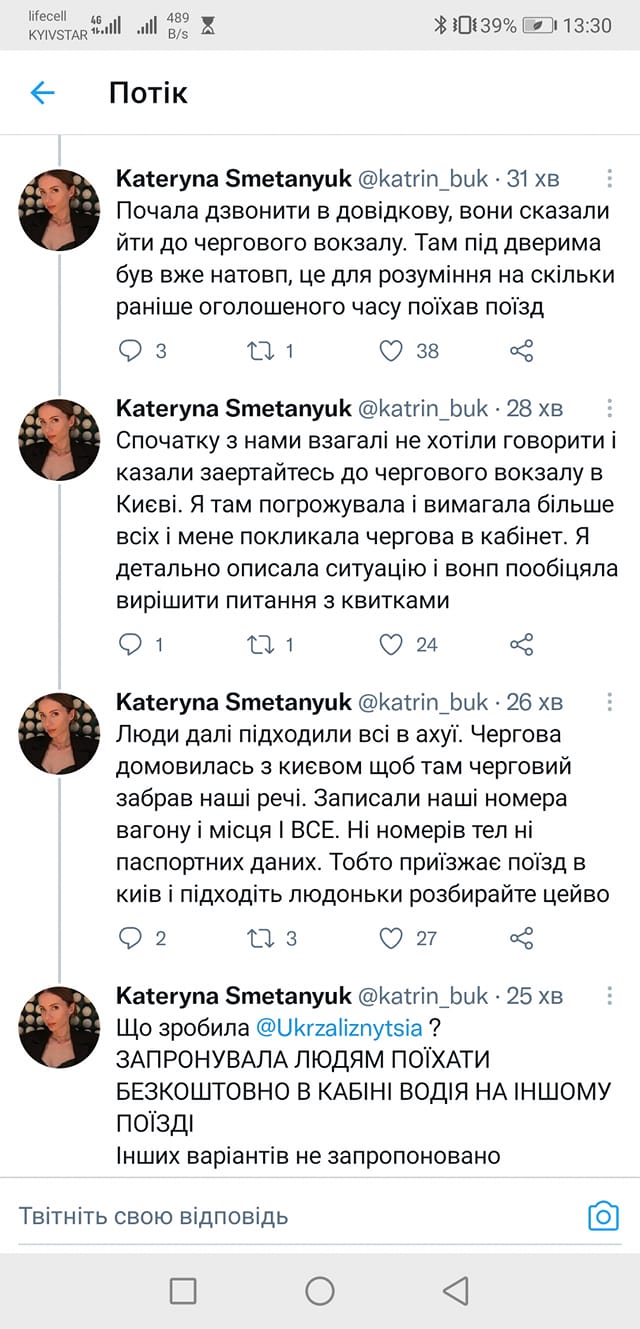Retweet the second tweet from Kateryna Smetanyuk
Image resolution: width=640 pixels, height=1329 pixels.
coord(262,645)
